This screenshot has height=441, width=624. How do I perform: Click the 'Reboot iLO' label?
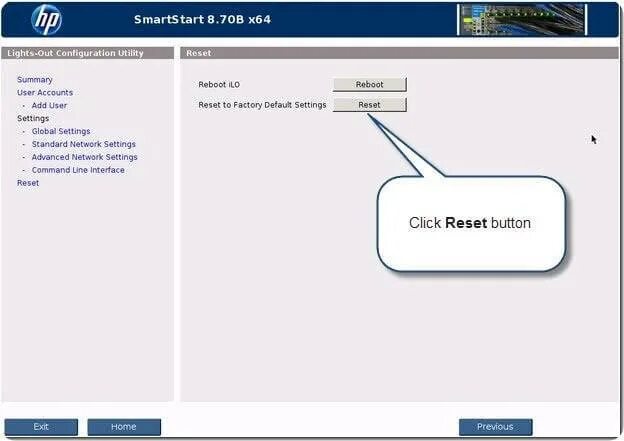[x=219, y=84]
